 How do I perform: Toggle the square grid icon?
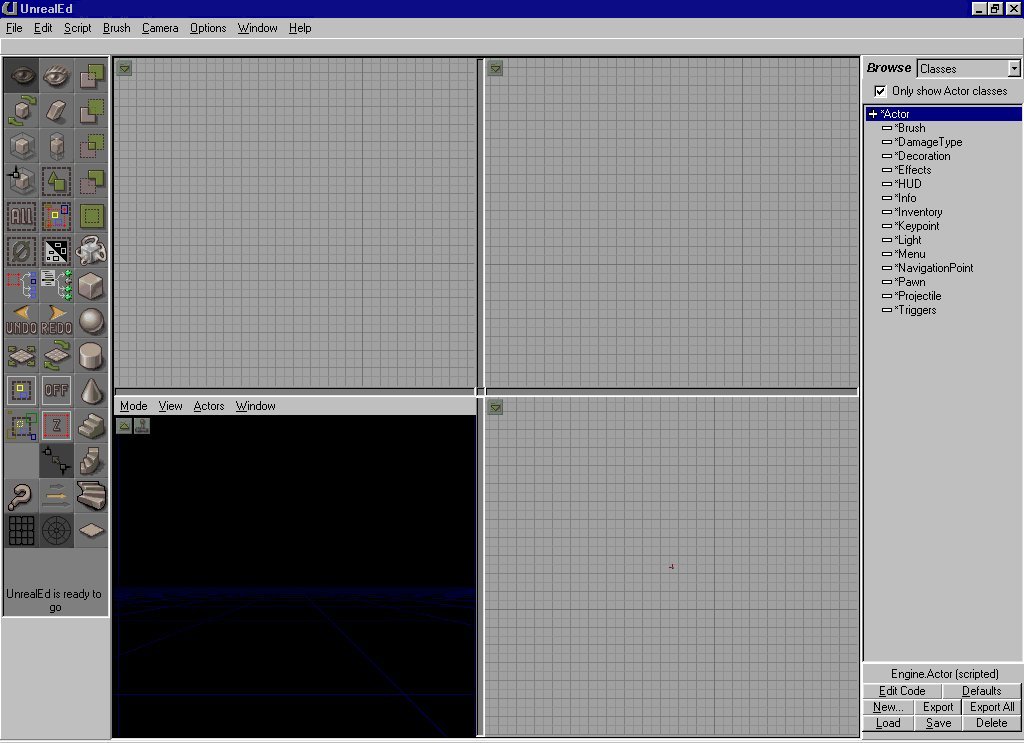click(x=22, y=531)
